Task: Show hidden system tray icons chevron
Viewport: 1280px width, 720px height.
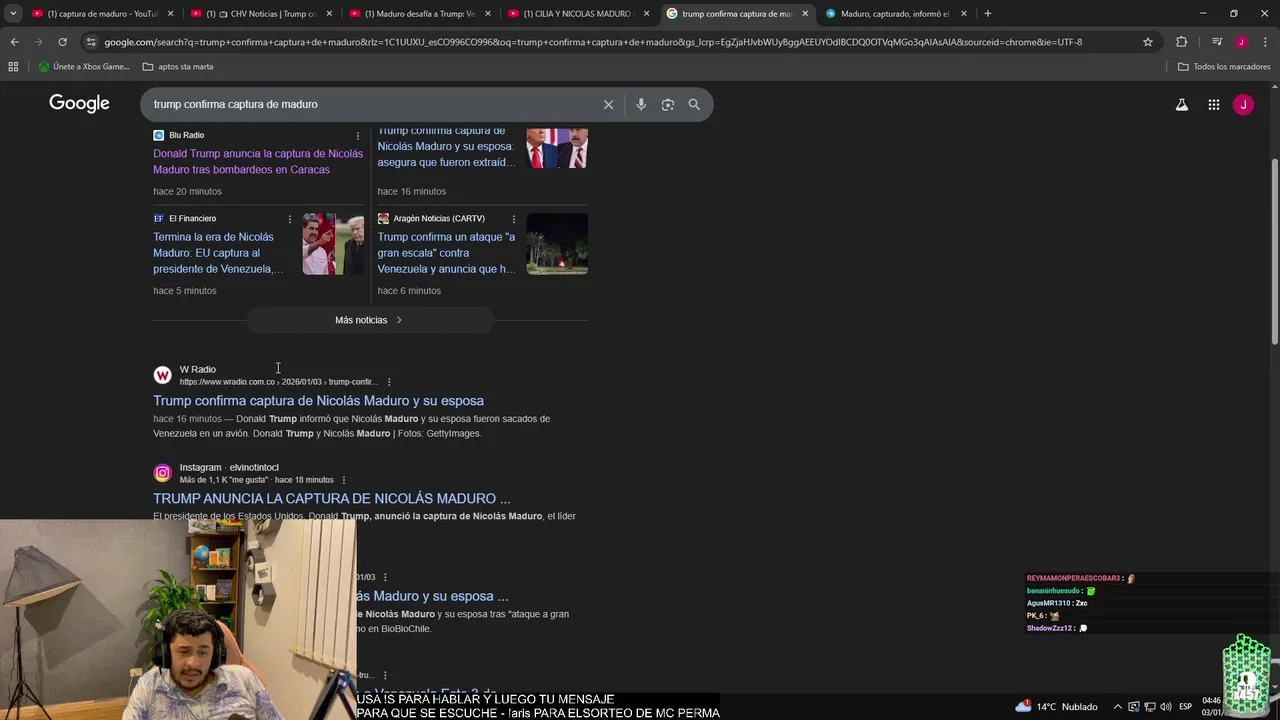Action: [1118, 706]
